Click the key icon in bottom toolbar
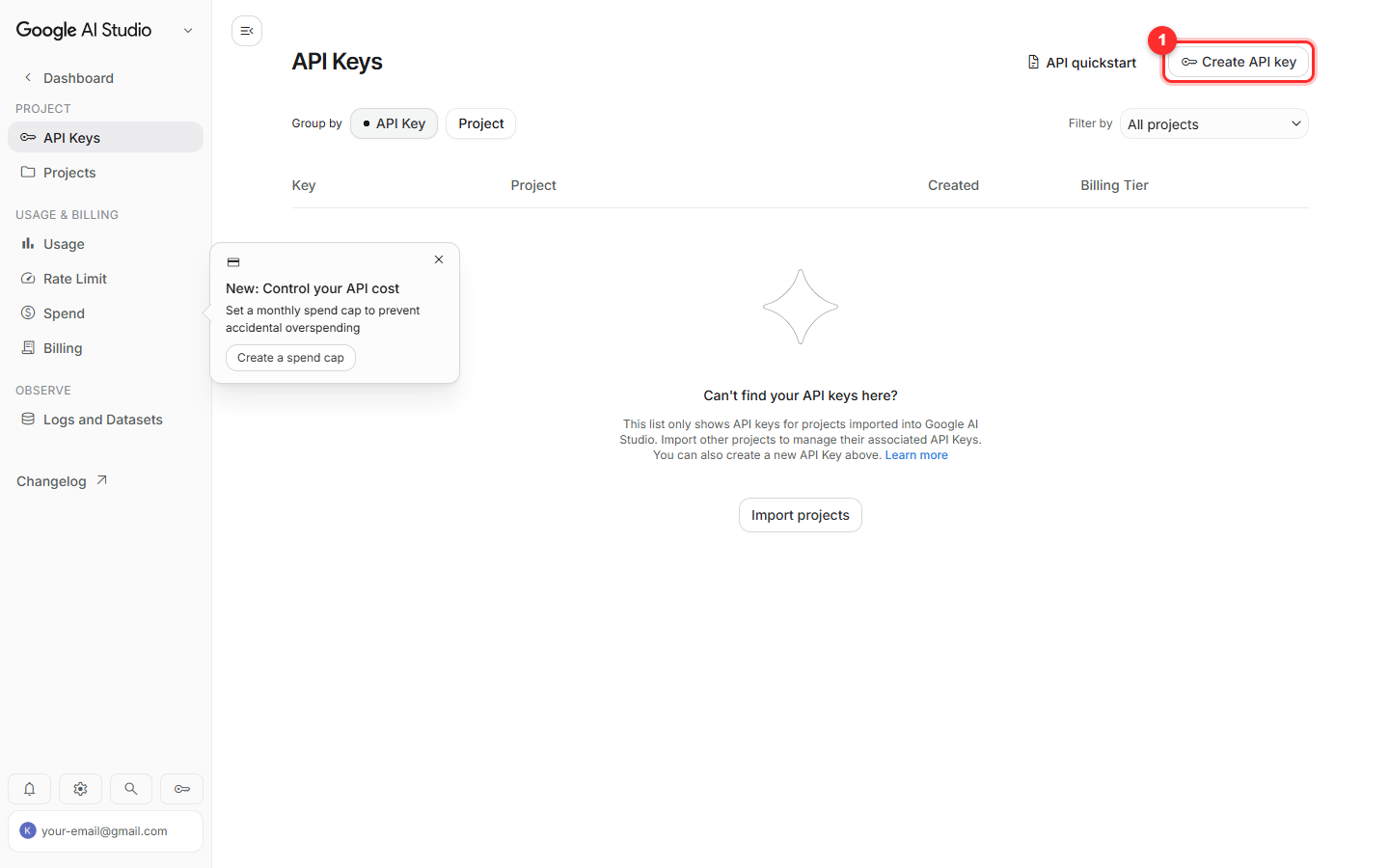This screenshot has height=868, width=1389. pos(182,789)
